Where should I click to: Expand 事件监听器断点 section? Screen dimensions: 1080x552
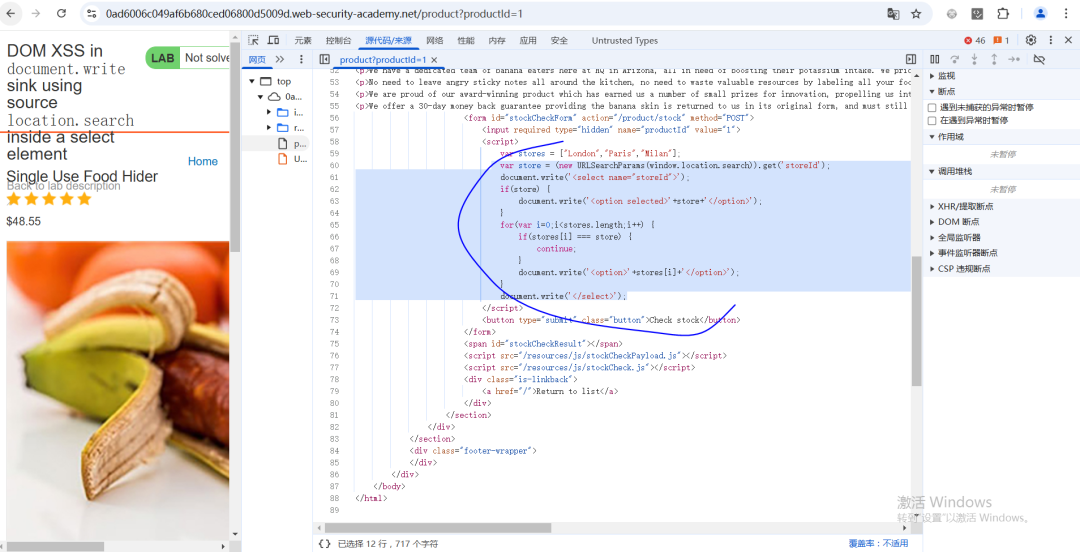(963, 253)
